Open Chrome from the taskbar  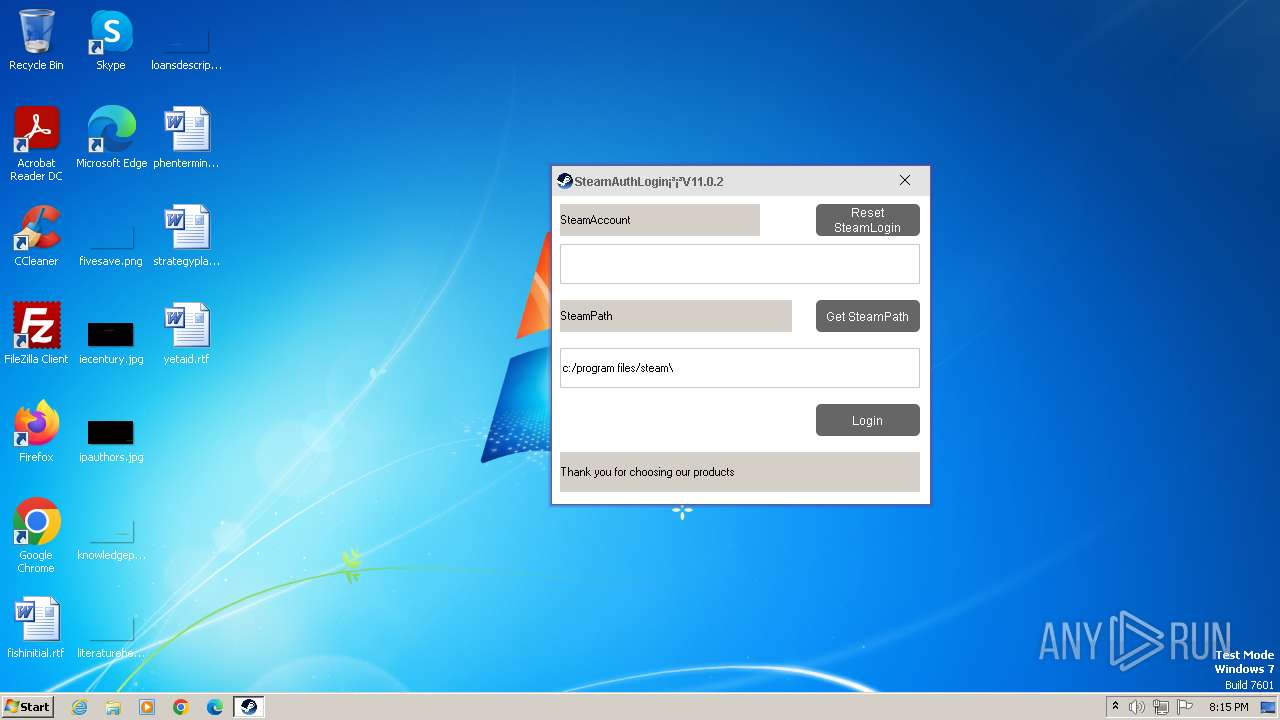click(181, 707)
